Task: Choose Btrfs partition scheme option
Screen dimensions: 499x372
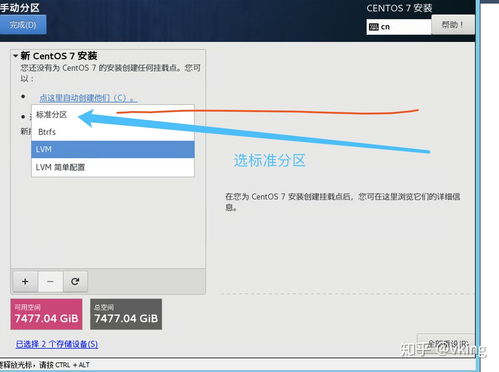Action: [x=113, y=132]
